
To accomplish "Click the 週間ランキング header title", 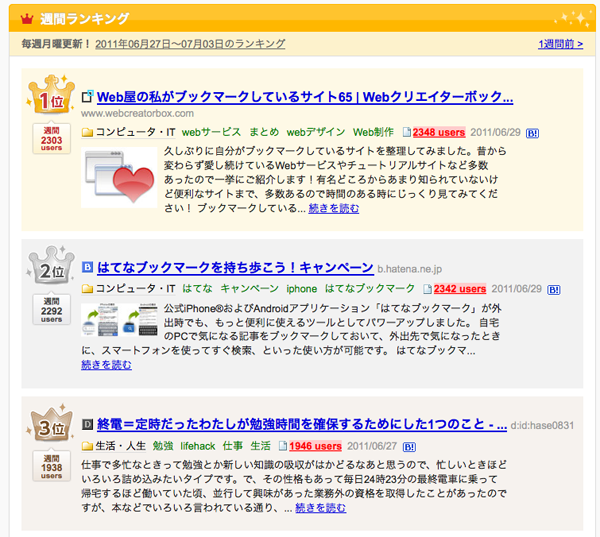I will [x=85, y=18].
